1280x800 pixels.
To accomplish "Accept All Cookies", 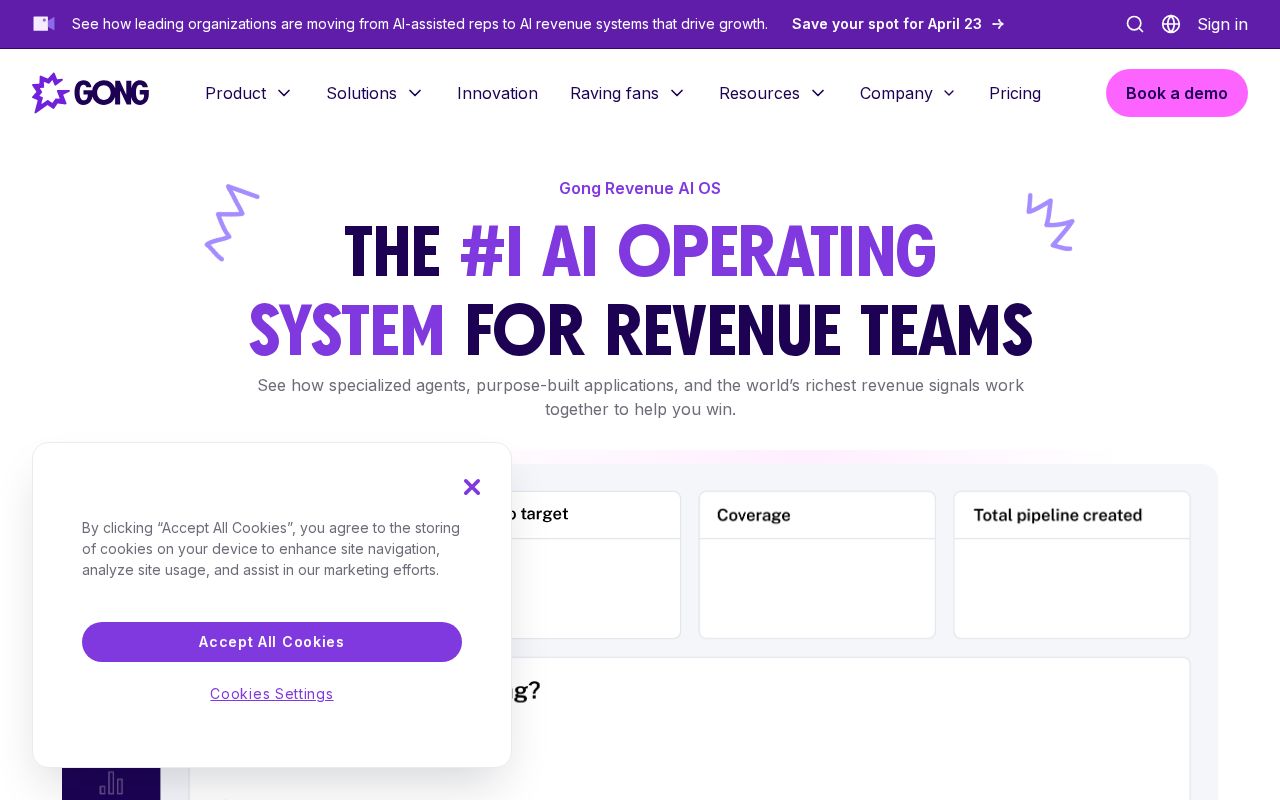I will point(271,642).
